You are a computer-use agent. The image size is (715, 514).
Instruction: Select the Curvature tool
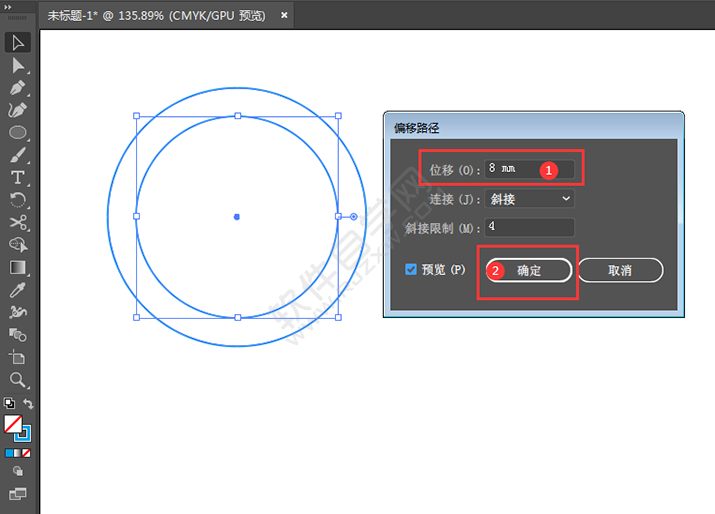tap(18, 110)
